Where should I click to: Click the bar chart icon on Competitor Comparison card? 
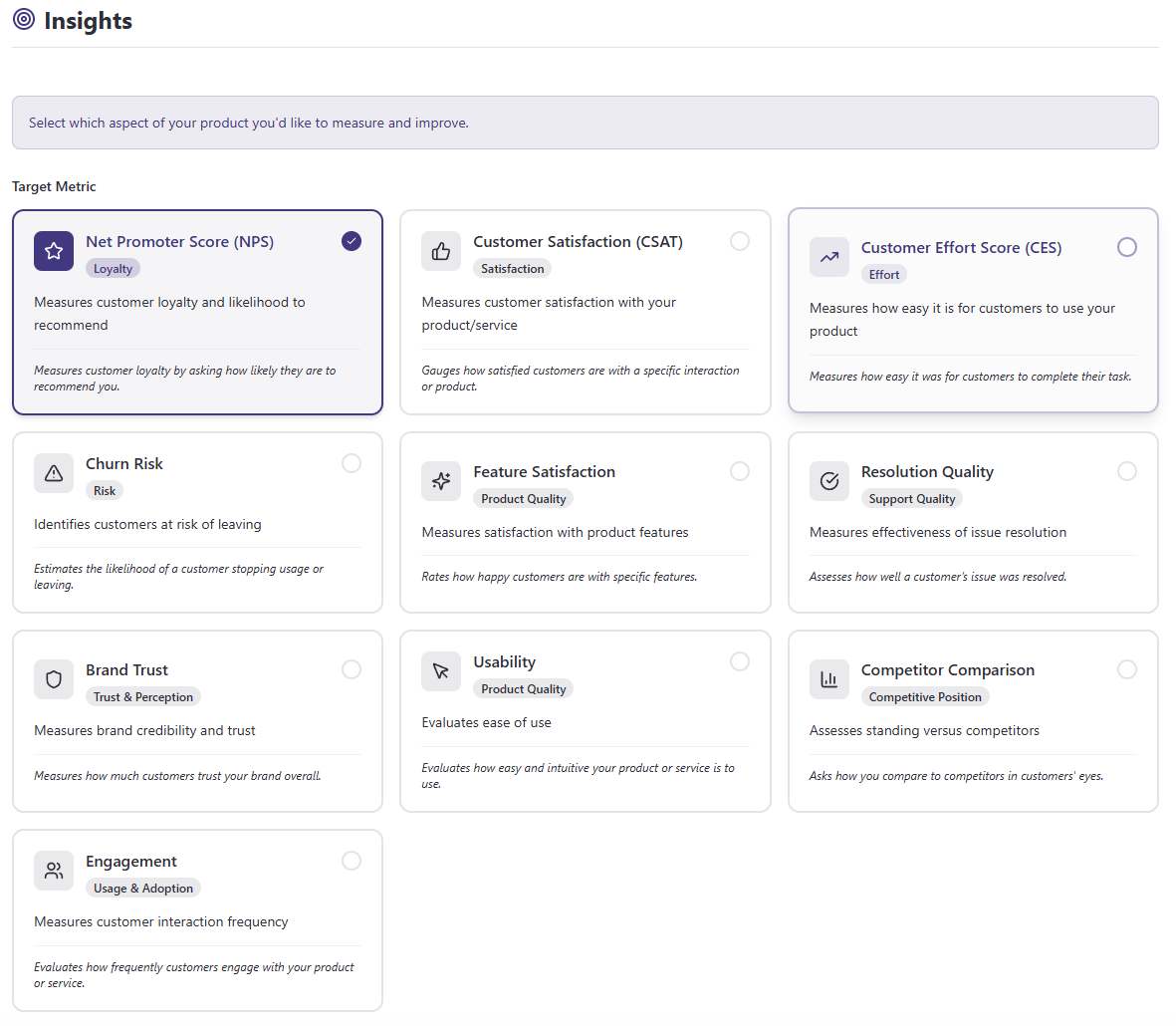coord(828,678)
